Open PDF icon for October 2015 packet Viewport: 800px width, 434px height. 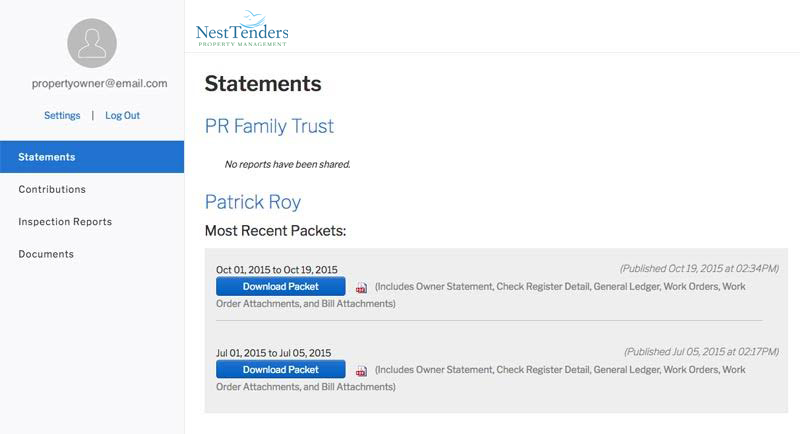[361, 288]
